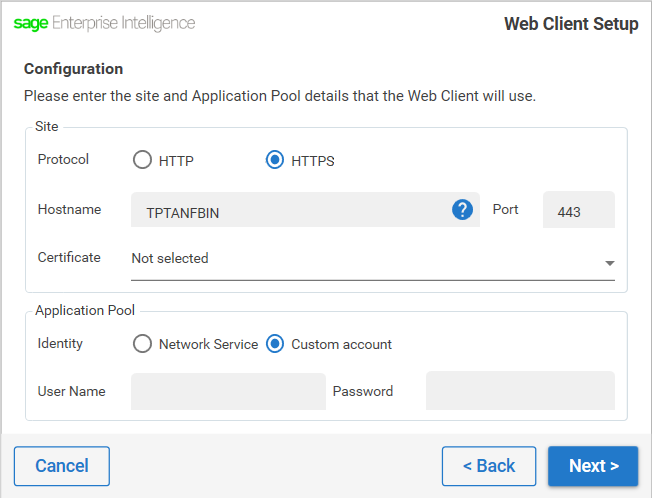652x498 pixels.
Task: Click the sage Enterprise Intelligence logo
Action: tap(104, 23)
